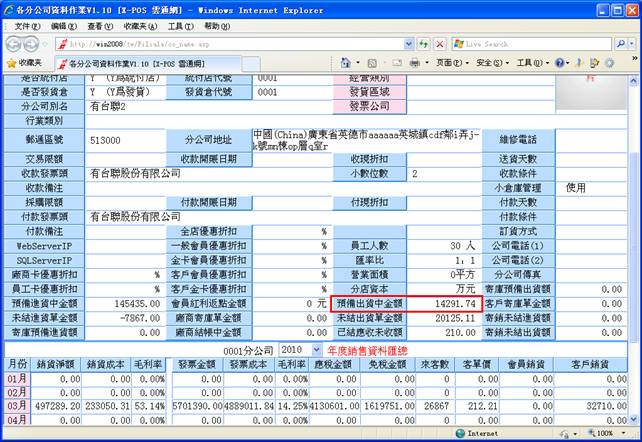Refresh the page with the green arrows icon
Screen dimensions: 642x442
424,44
